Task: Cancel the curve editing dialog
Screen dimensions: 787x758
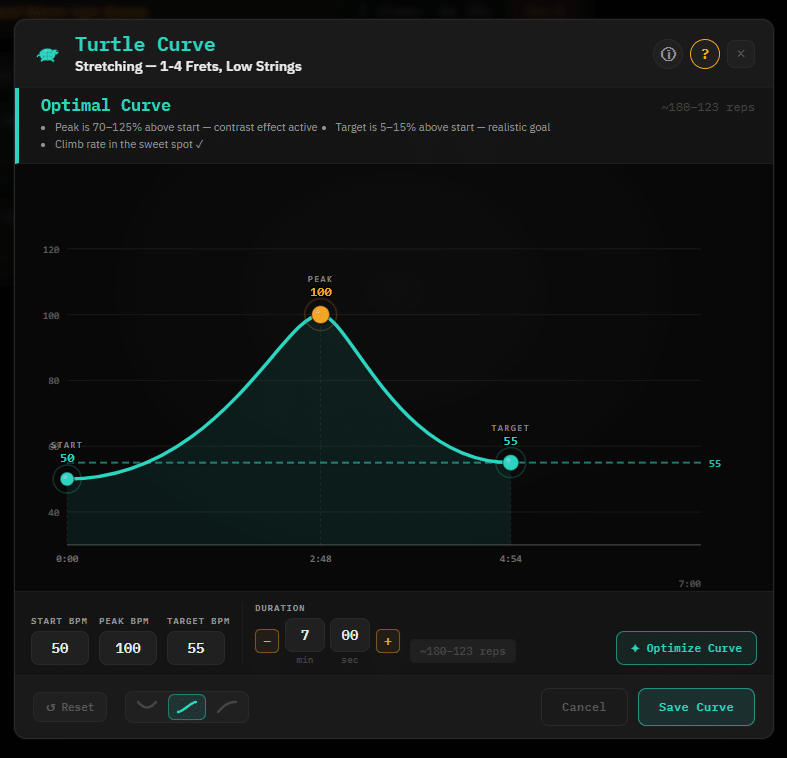Action: click(584, 707)
